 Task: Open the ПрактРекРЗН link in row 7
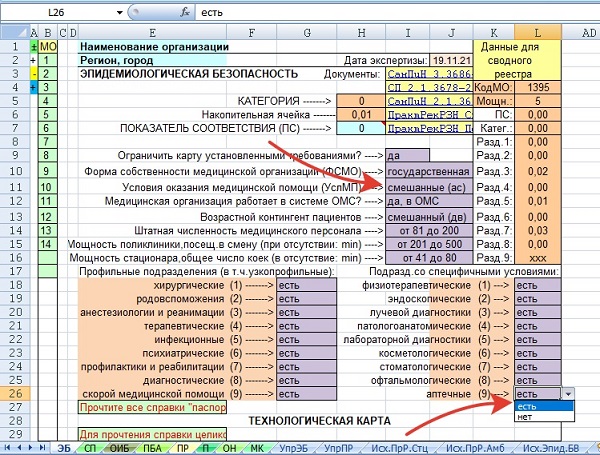pyautogui.click(x=429, y=128)
